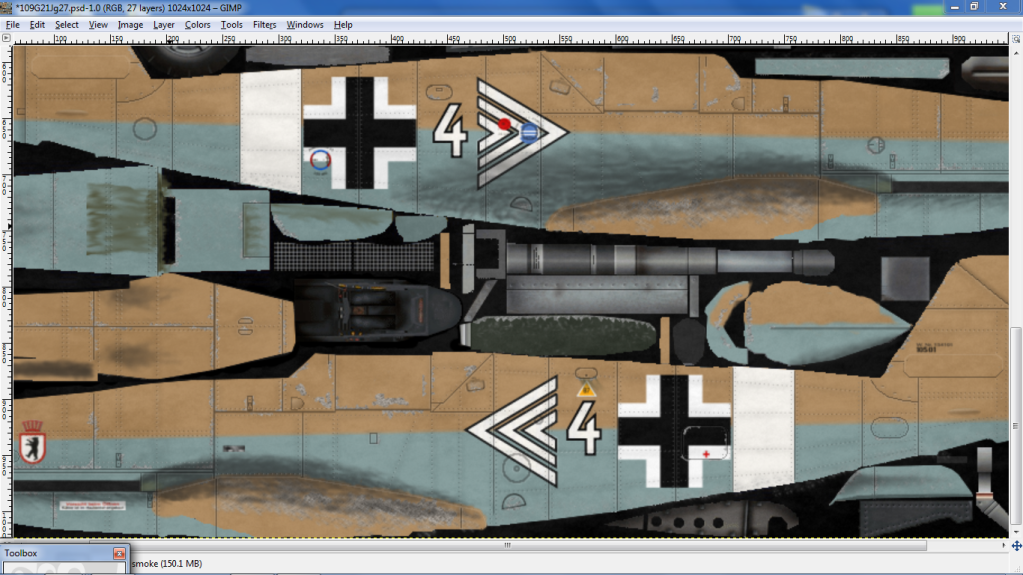The height and width of the screenshot is (575, 1023).
Task: Click the GIMP icon in the title bar
Action: (7, 7)
